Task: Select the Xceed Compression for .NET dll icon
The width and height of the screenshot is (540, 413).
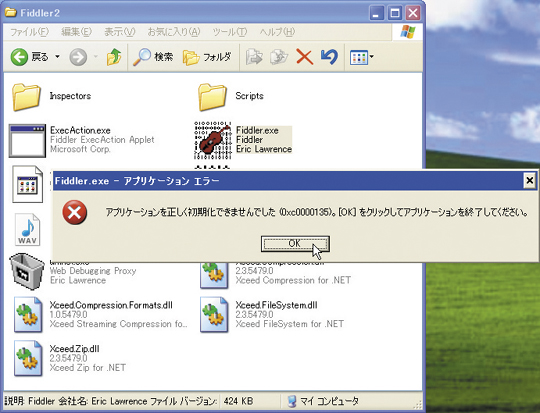Action: point(214,275)
